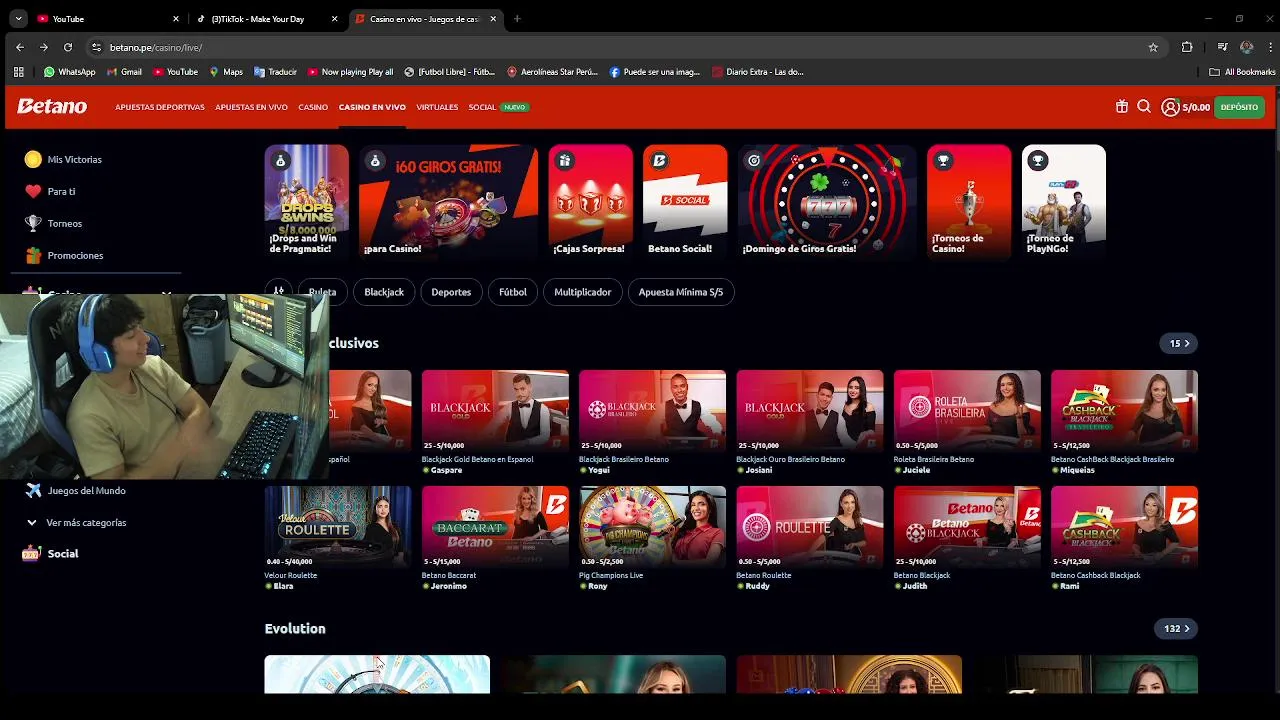Screen dimensions: 1280x720
Task: Open tab search dropdown arrow
Action: coord(18,18)
